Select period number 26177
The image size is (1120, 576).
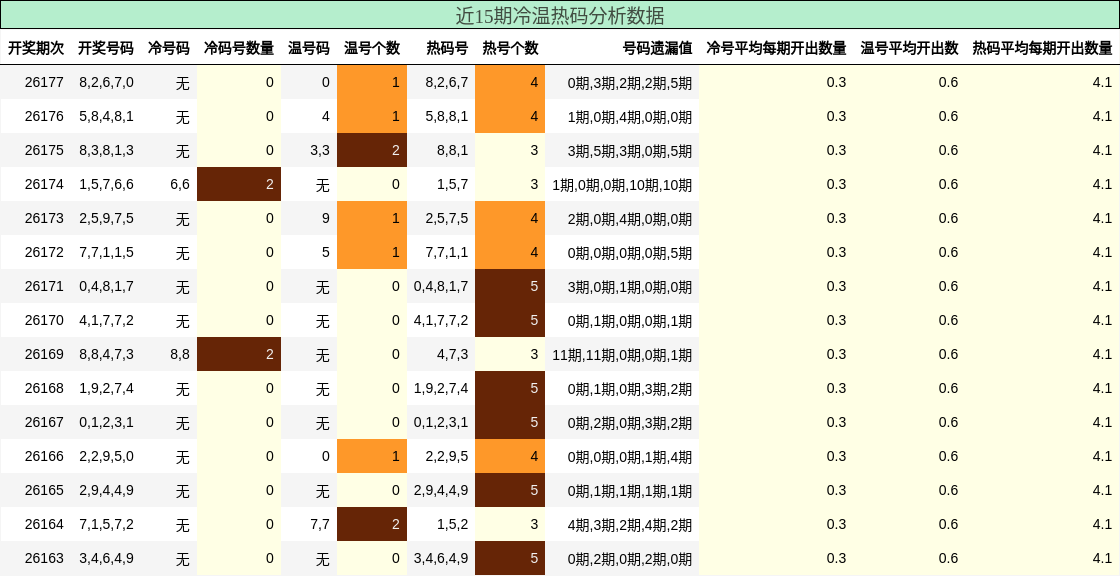click(44, 82)
